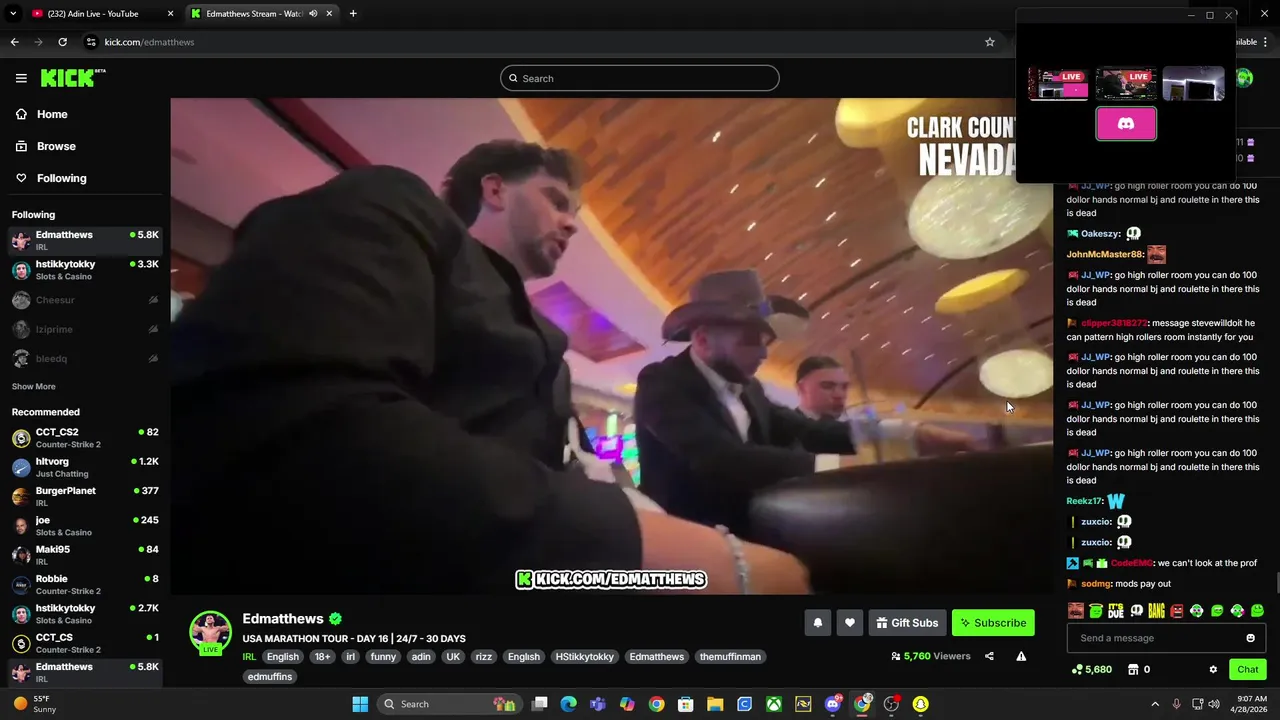1280x720 pixels.
Task: Mute the Edmatthews Stream tab audio
Action: pyautogui.click(x=313, y=14)
